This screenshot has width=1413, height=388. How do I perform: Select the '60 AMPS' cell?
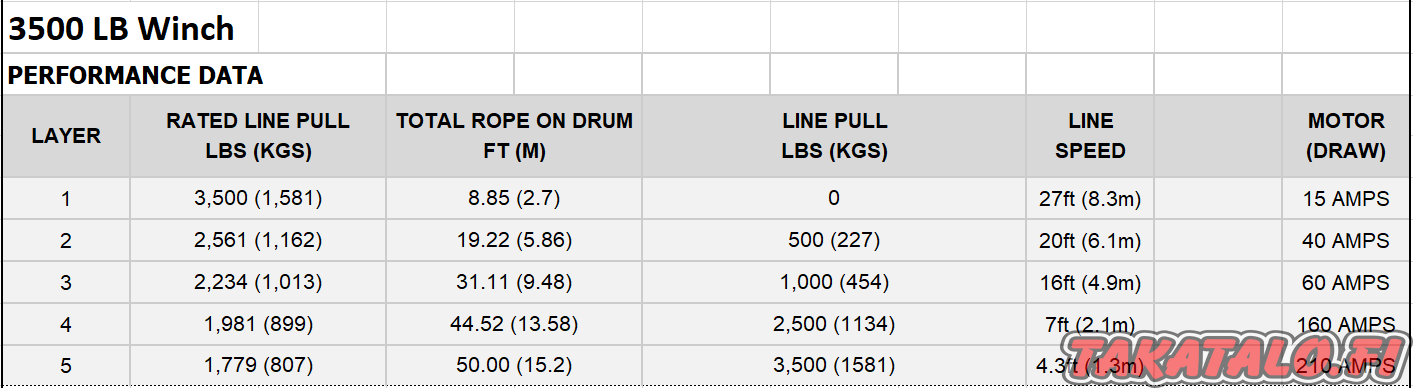[1346, 283]
